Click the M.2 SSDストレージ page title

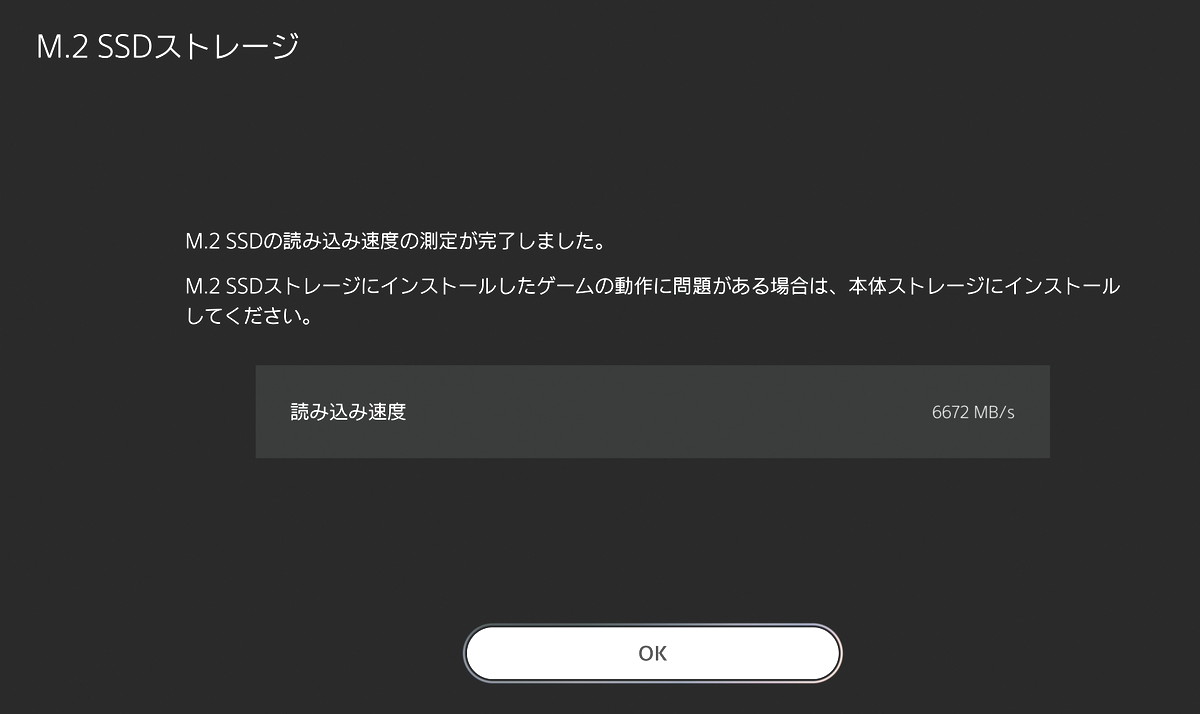168,47
